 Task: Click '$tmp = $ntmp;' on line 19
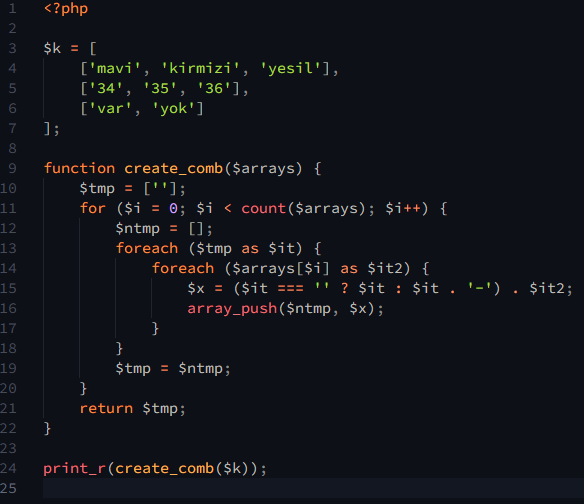tap(173, 369)
